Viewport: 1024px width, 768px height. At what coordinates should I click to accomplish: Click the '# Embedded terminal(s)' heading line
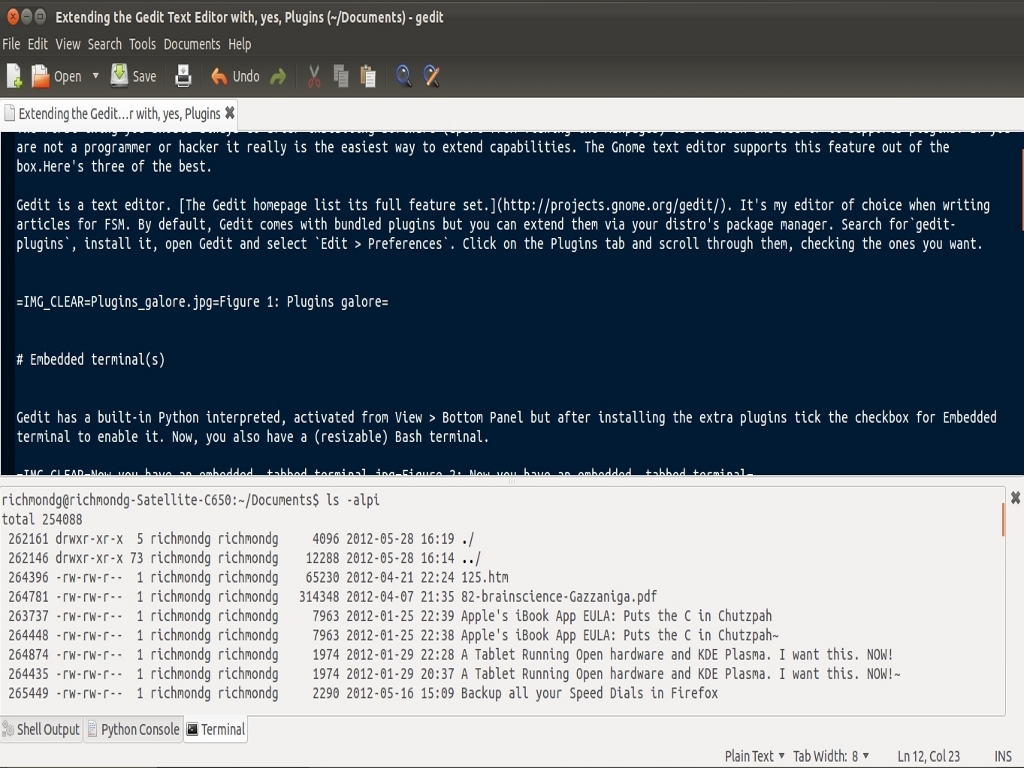(91, 359)
